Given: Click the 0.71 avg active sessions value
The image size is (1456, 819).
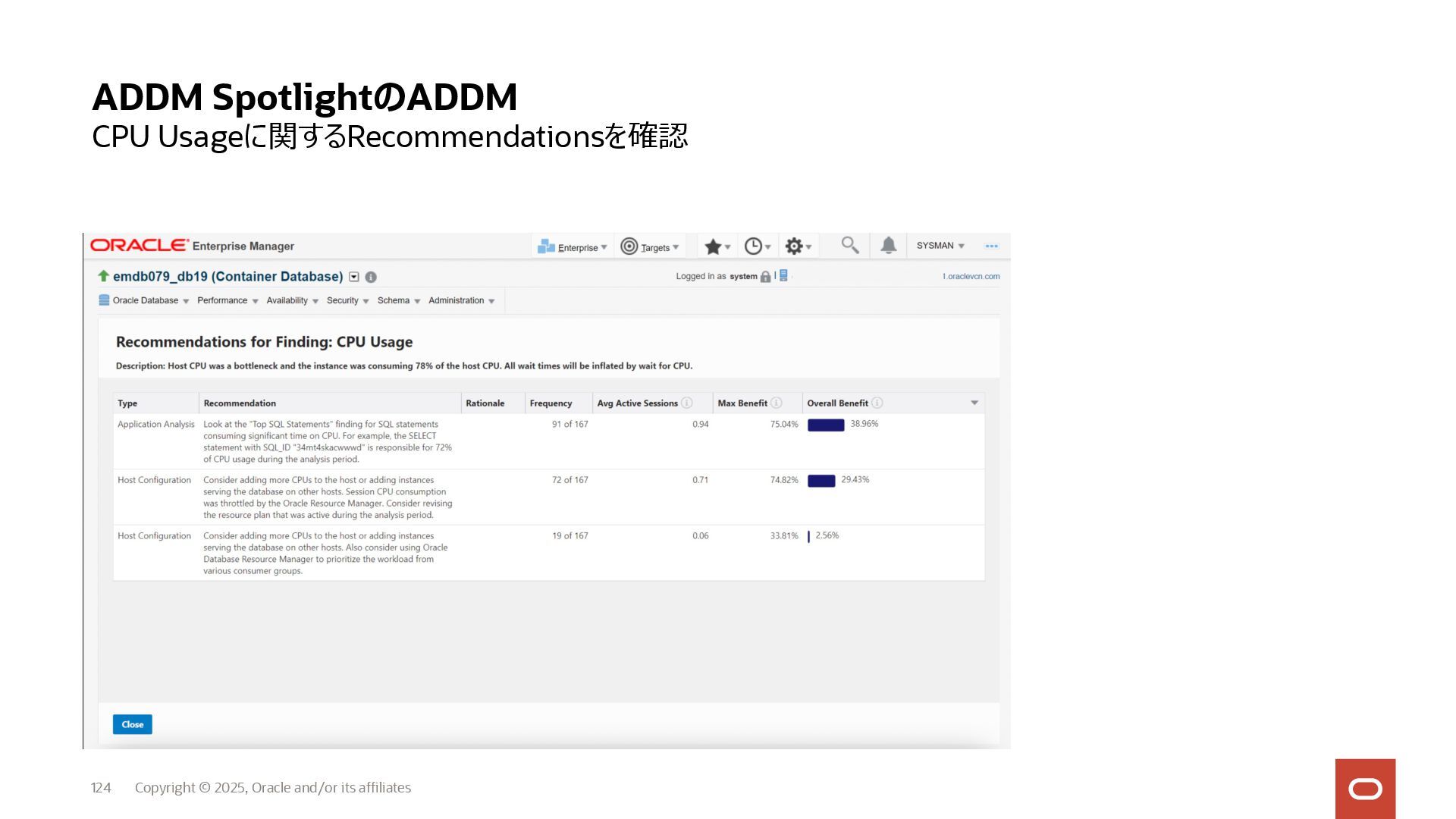Looking at the screenshot, I should (700, 480).
